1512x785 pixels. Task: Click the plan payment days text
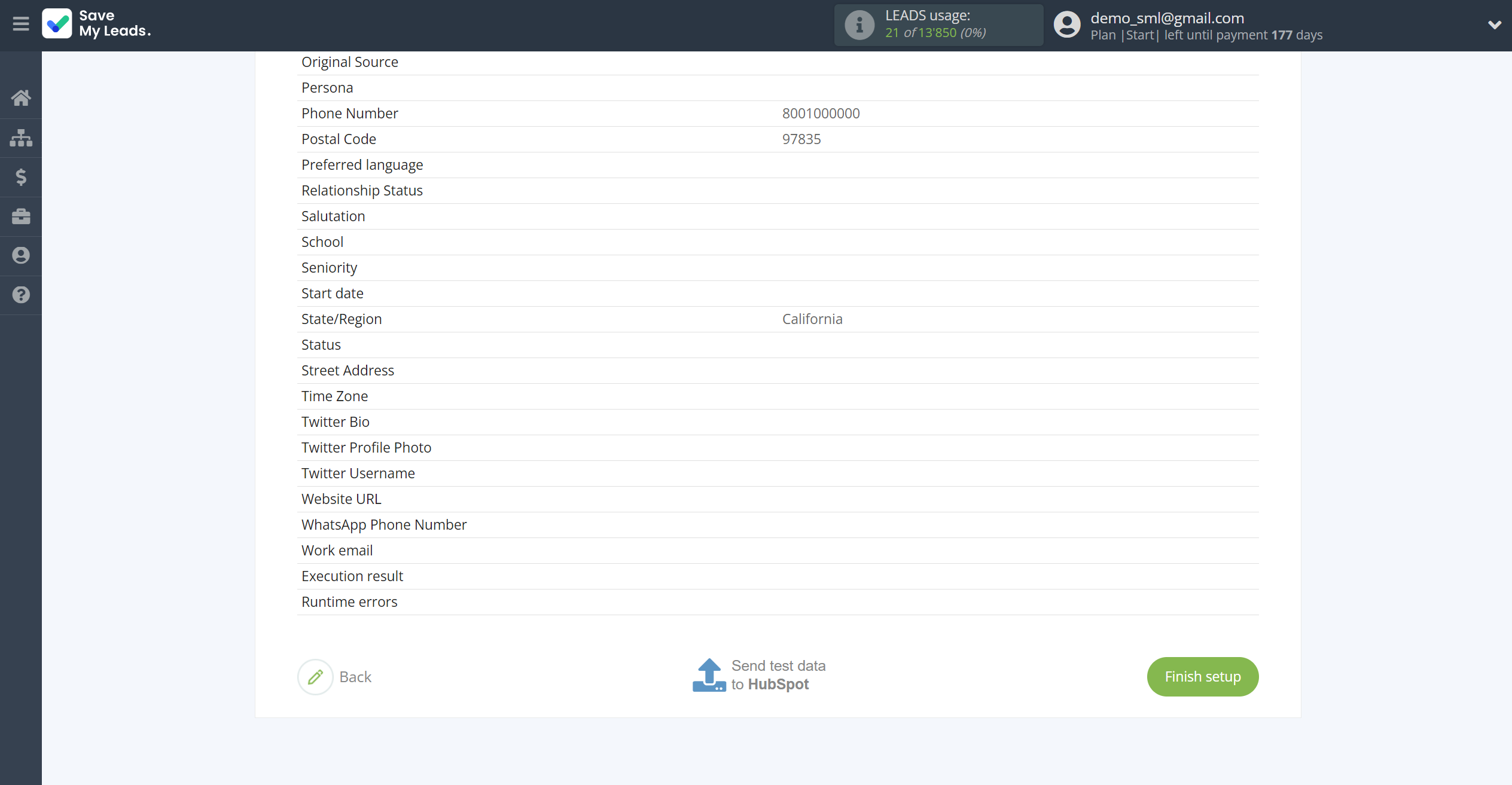(x=1206, y=35)
